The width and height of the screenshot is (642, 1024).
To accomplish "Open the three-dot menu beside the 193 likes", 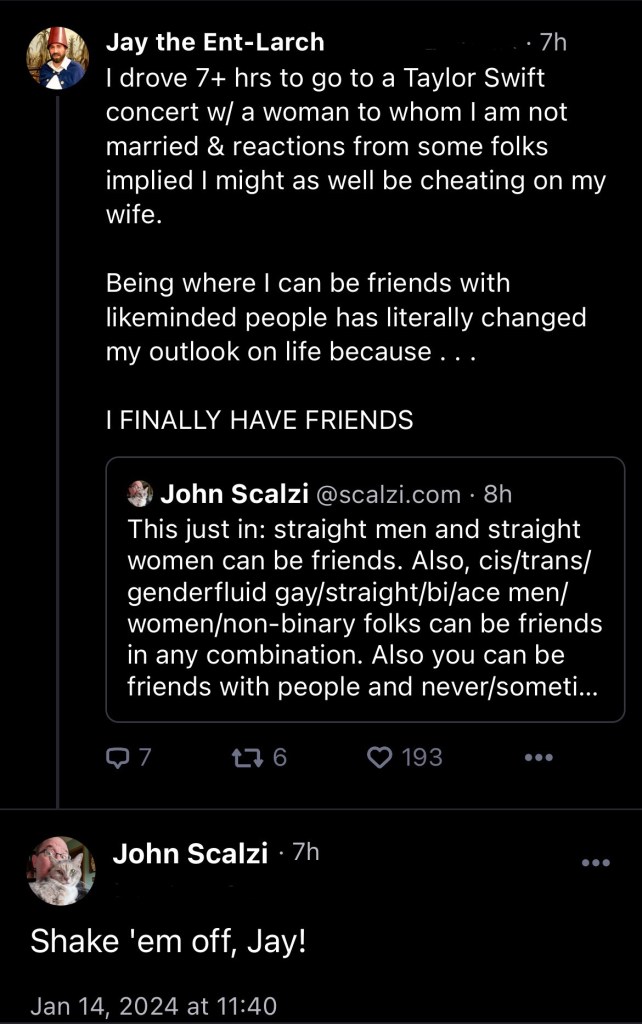I will pyautogui.click(x=538, y=758).
